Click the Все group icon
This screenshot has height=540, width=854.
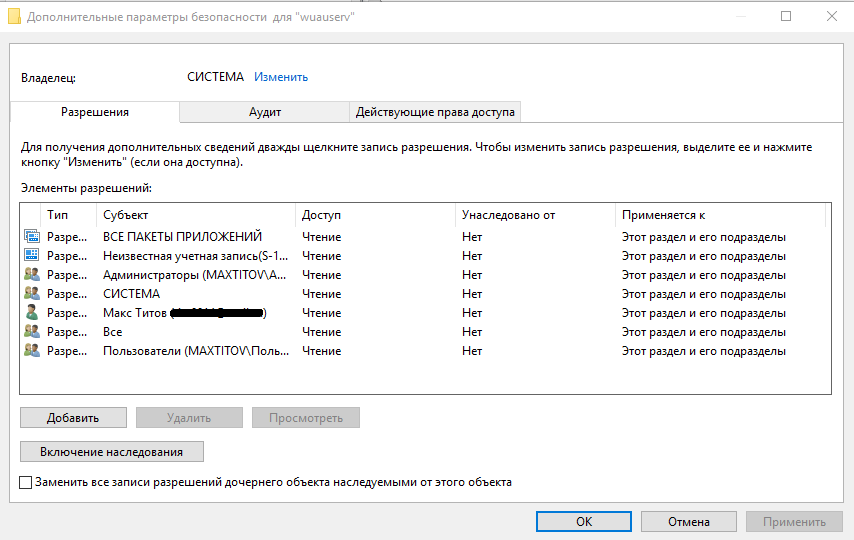32,332
